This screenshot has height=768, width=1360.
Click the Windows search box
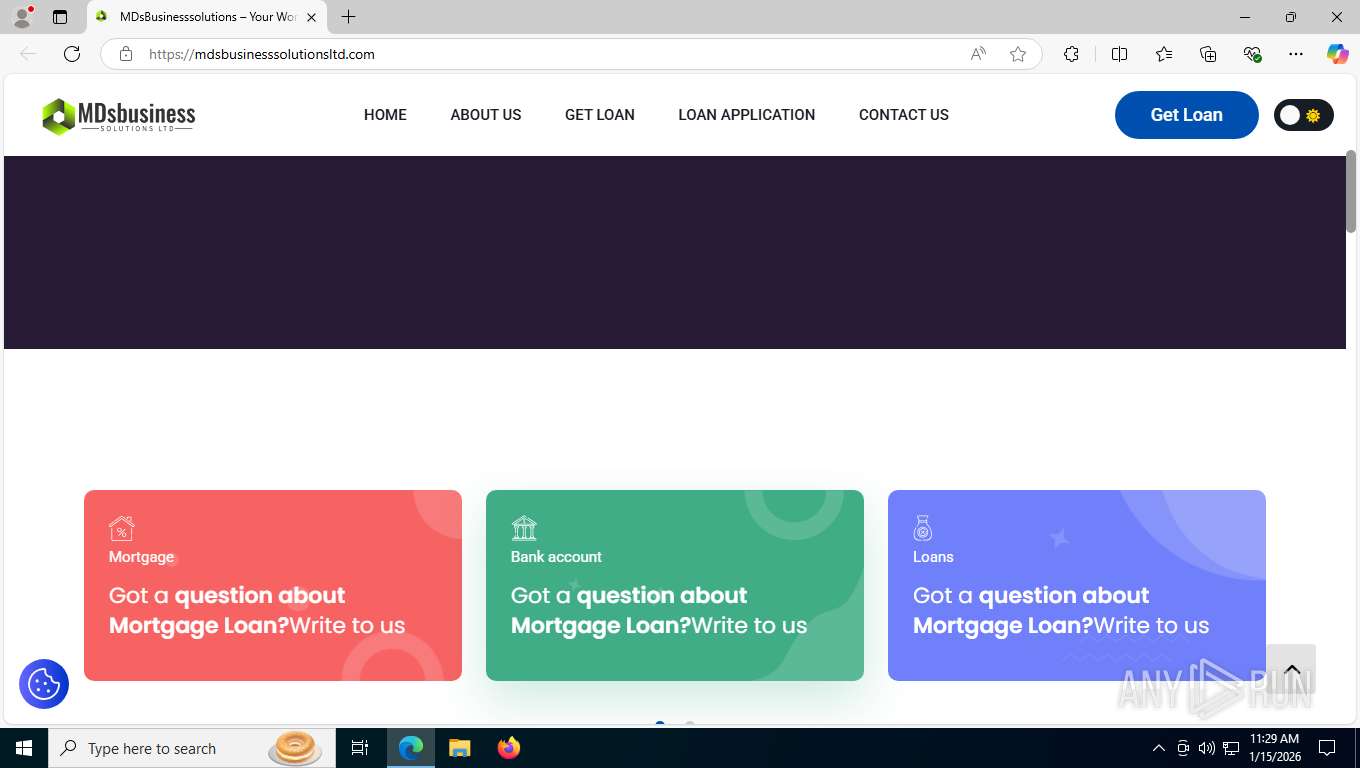tap(190, 748)
